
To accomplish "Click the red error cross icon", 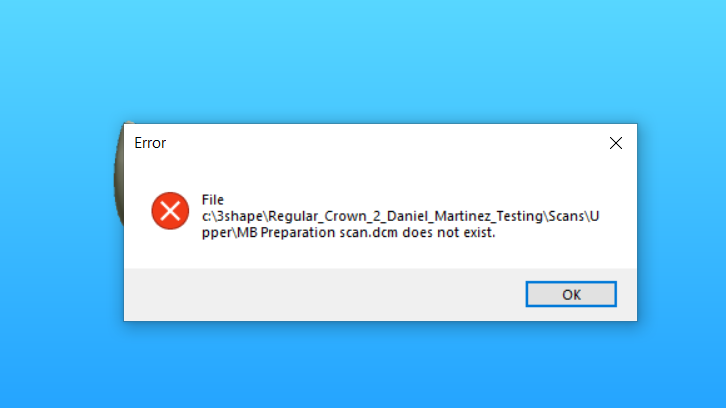I will point(170,211).
